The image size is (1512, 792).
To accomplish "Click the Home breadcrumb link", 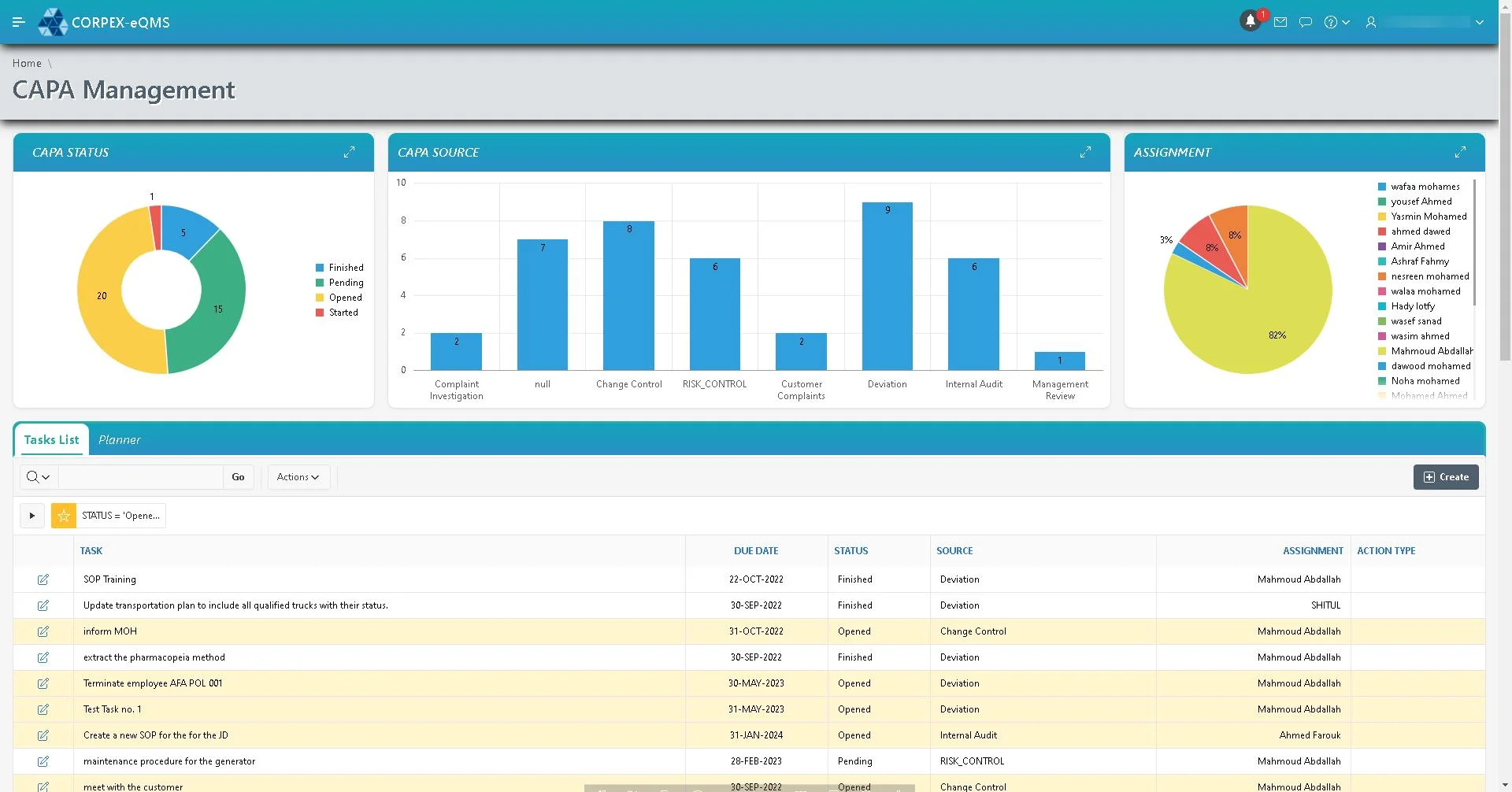I will 27,63.
